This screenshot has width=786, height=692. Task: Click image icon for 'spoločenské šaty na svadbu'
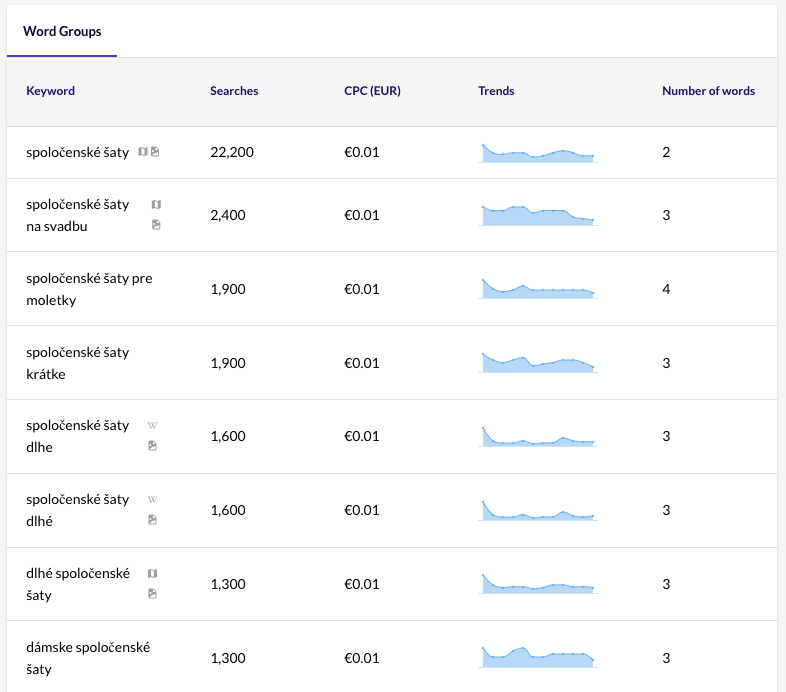[156, 225]
